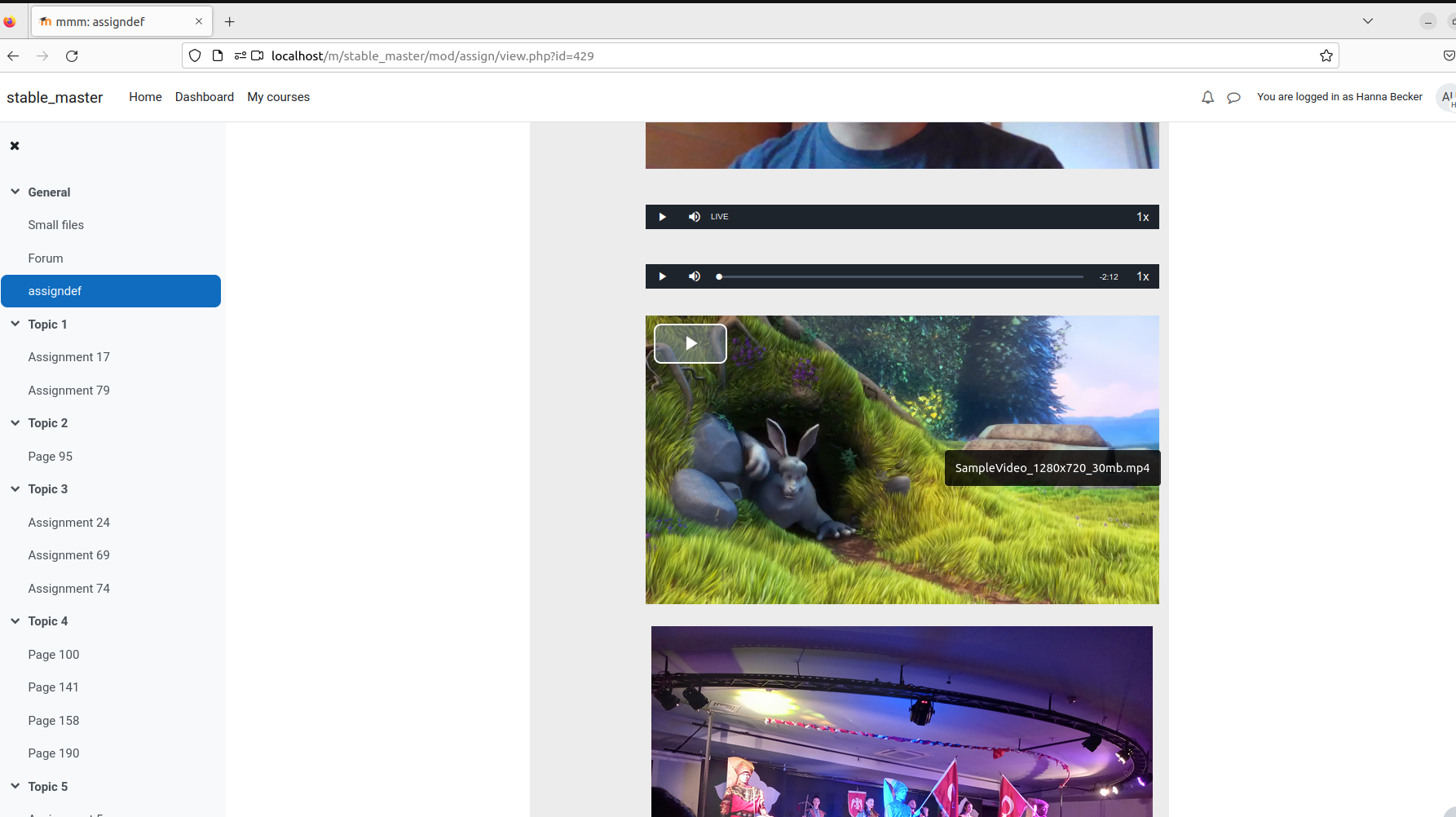1456x817 pixels.
Task: Click the stable_master site name
Action: (x=55, y=98)
